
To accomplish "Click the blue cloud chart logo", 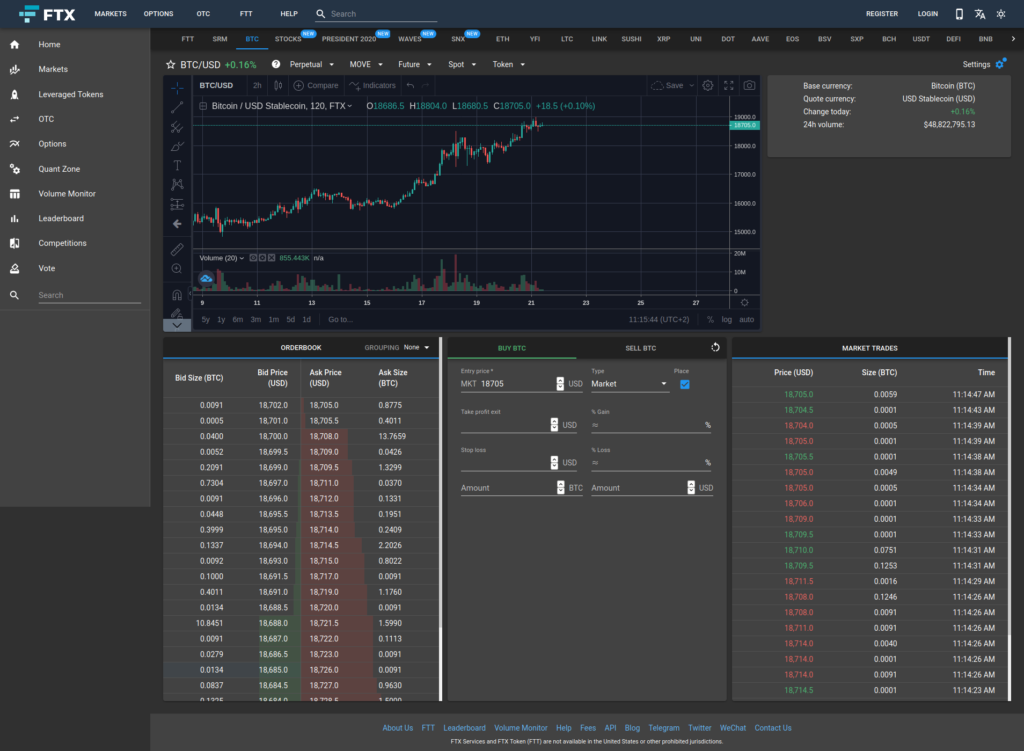I will tap(206, 279).
